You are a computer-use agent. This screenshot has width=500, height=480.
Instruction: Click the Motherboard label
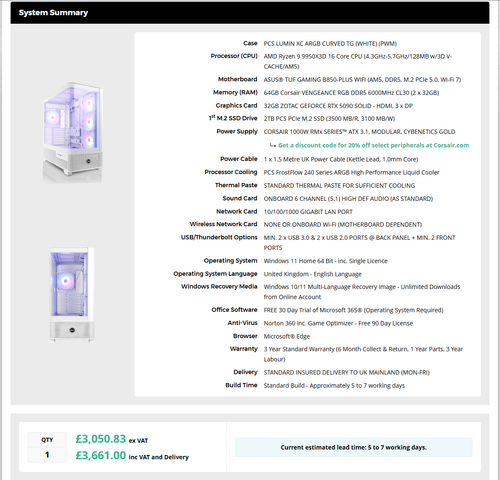[237, 79]
